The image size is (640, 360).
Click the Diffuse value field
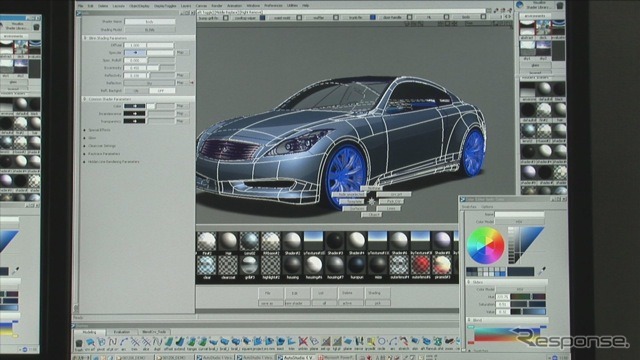135,45
